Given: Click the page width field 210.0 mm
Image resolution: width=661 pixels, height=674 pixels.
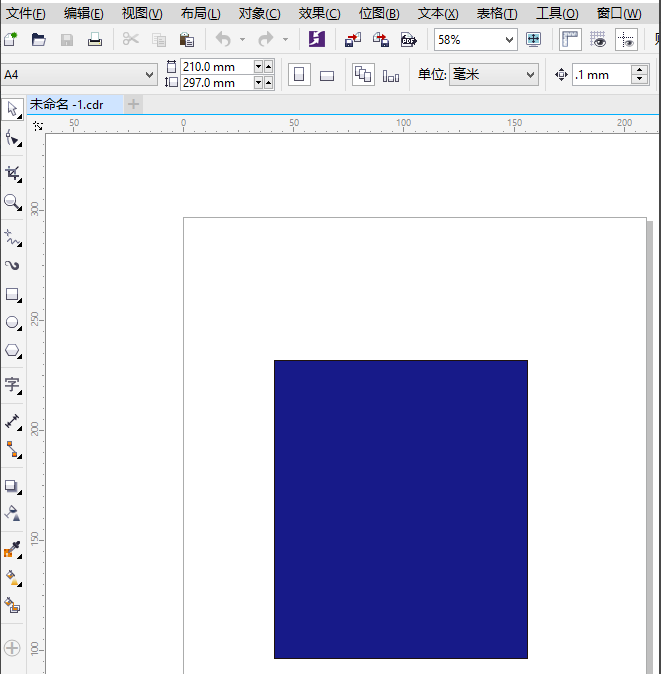Looking at the screenshot, I should pyautogui.click(x=217, y=67).
